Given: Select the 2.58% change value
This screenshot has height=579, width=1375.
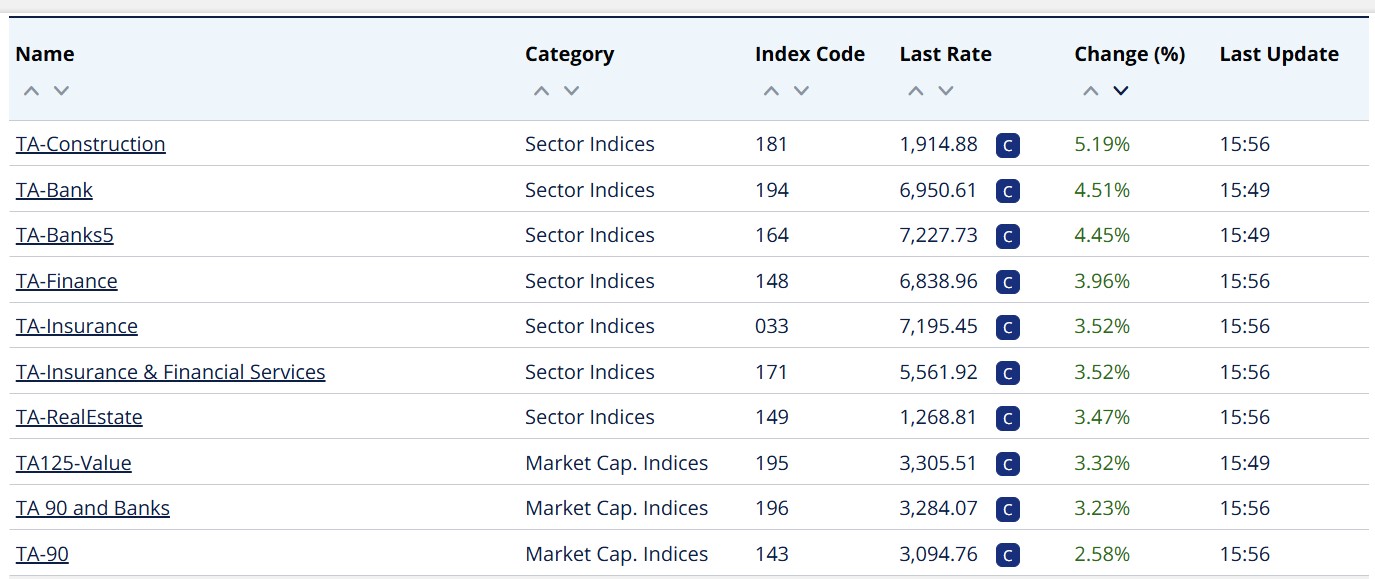Looking at the screenshot, I should tap(1102, 554).
